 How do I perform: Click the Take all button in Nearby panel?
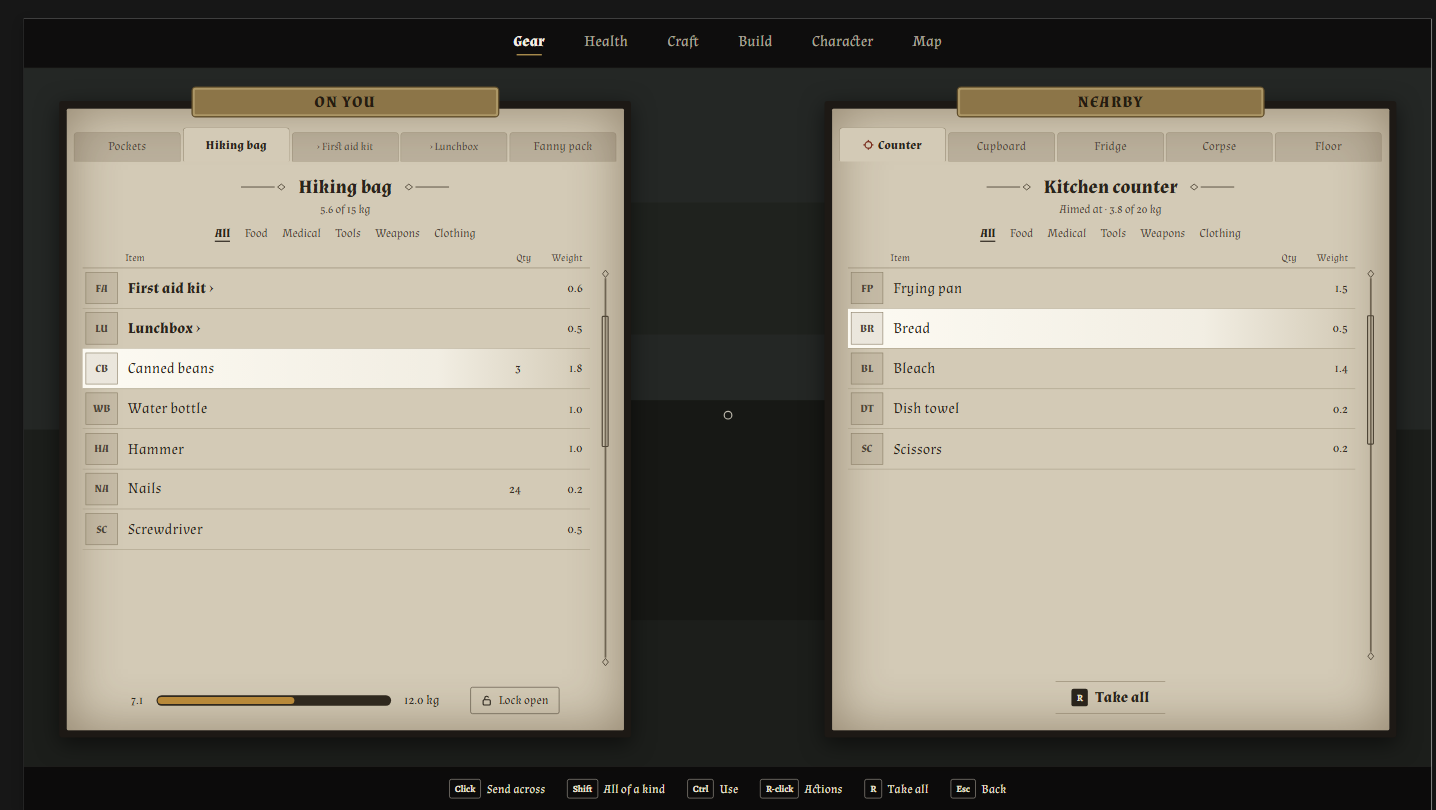click(x=1110, y=697)
